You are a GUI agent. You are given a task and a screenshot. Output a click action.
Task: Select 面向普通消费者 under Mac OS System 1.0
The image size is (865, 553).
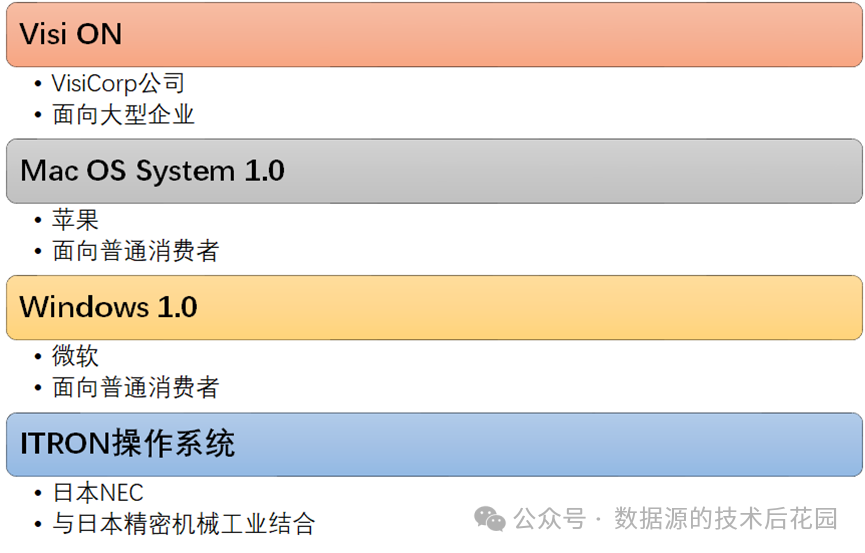[x=135, y=251]
